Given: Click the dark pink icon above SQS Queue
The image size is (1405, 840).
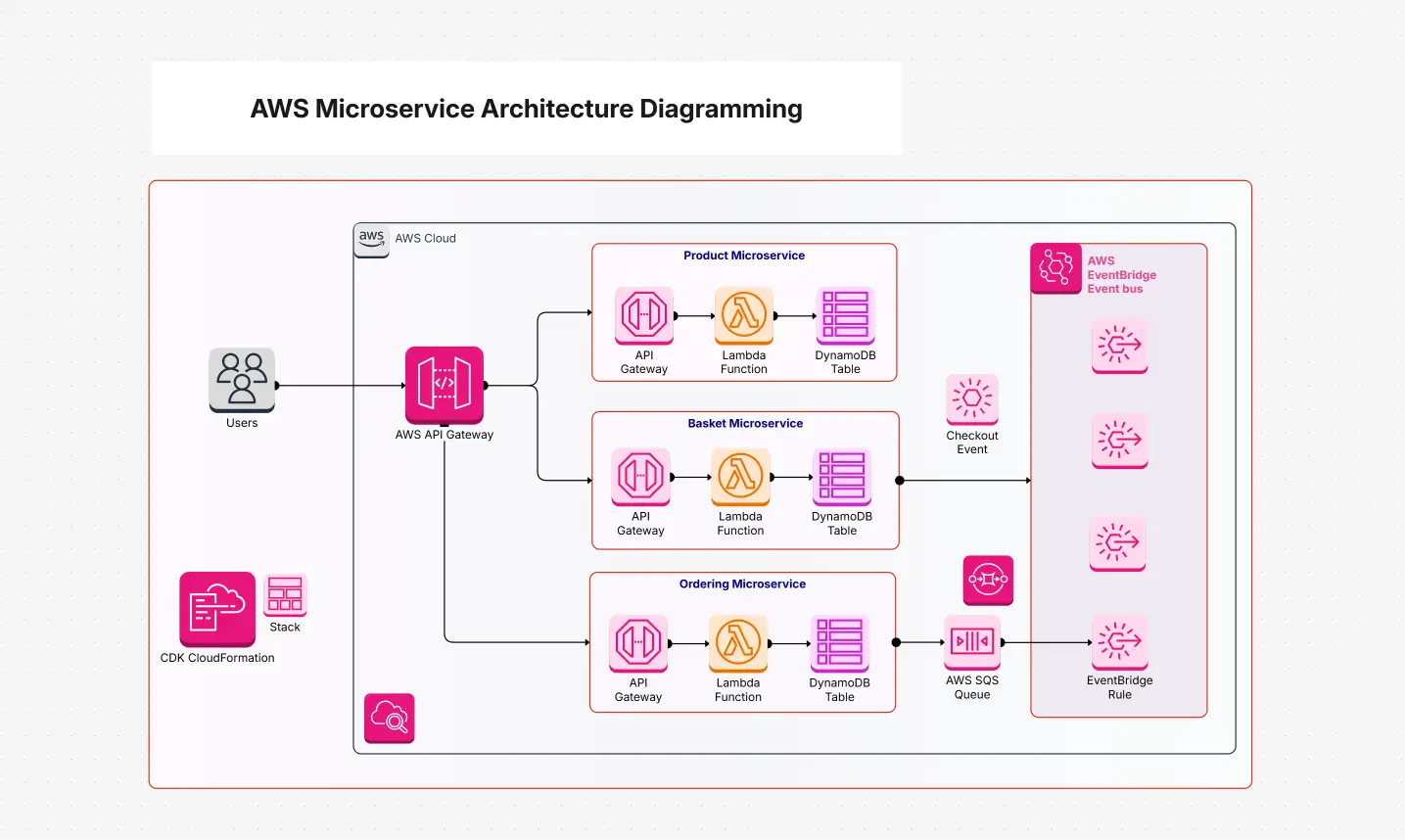Looking at the screenshot, I should tap(988, 581).
